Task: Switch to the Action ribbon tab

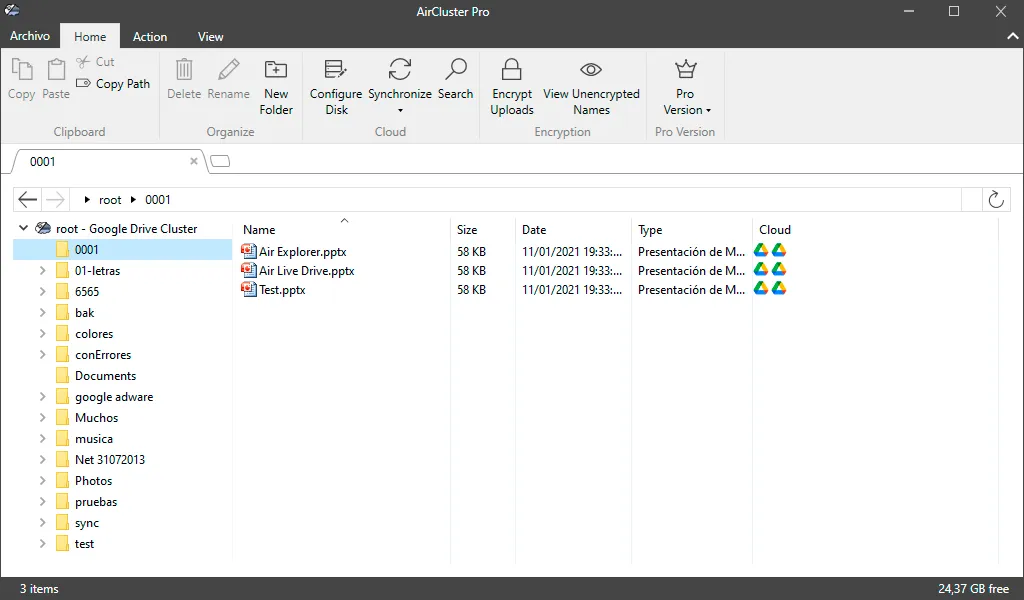Action: pos(150,37)
